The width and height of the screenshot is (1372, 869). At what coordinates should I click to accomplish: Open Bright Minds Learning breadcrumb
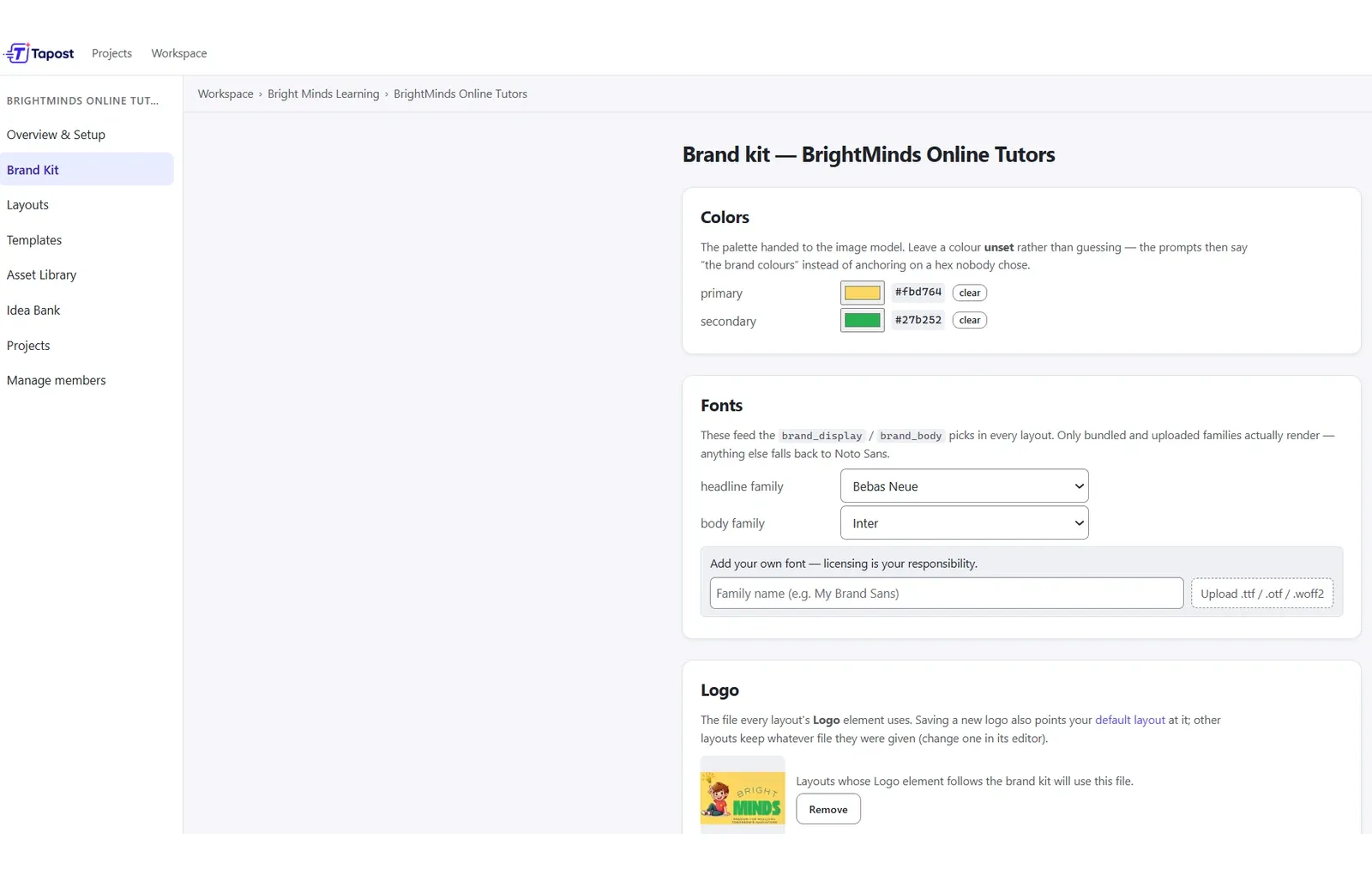tap(323, 94)
